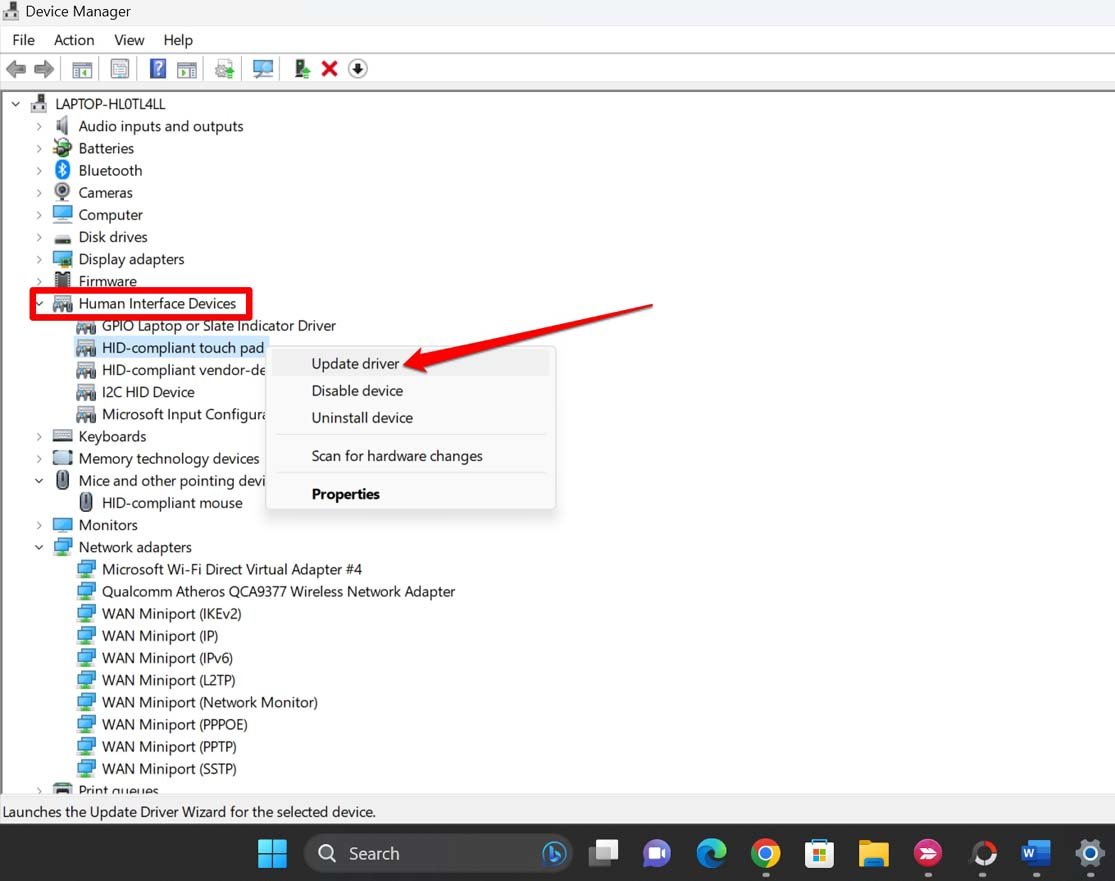The height and width of the screenshot is (881, 1115).
Task: Collapse Mice and other pointing devices chevron
Action: (39, 481)
